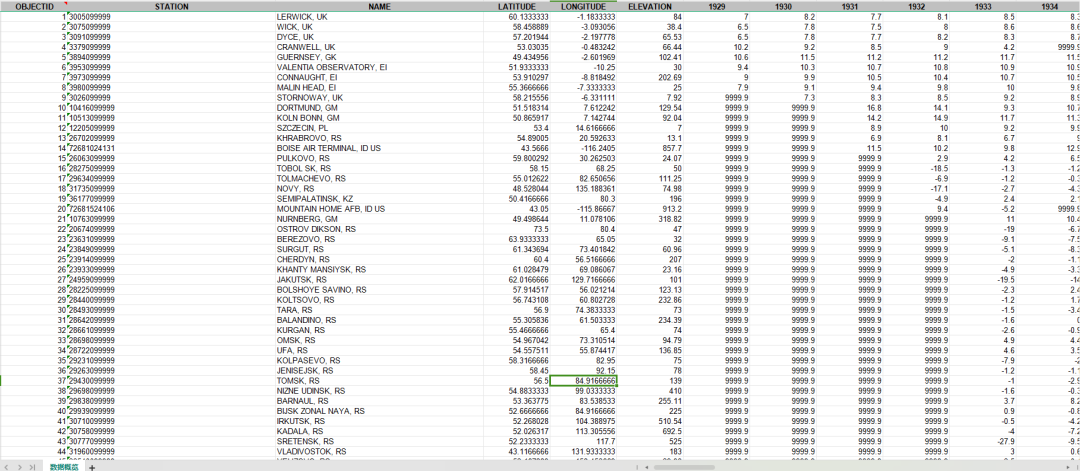Click station cell 72681024131
Viewport: 1080px width, 471px height.
tap(172, 149)
